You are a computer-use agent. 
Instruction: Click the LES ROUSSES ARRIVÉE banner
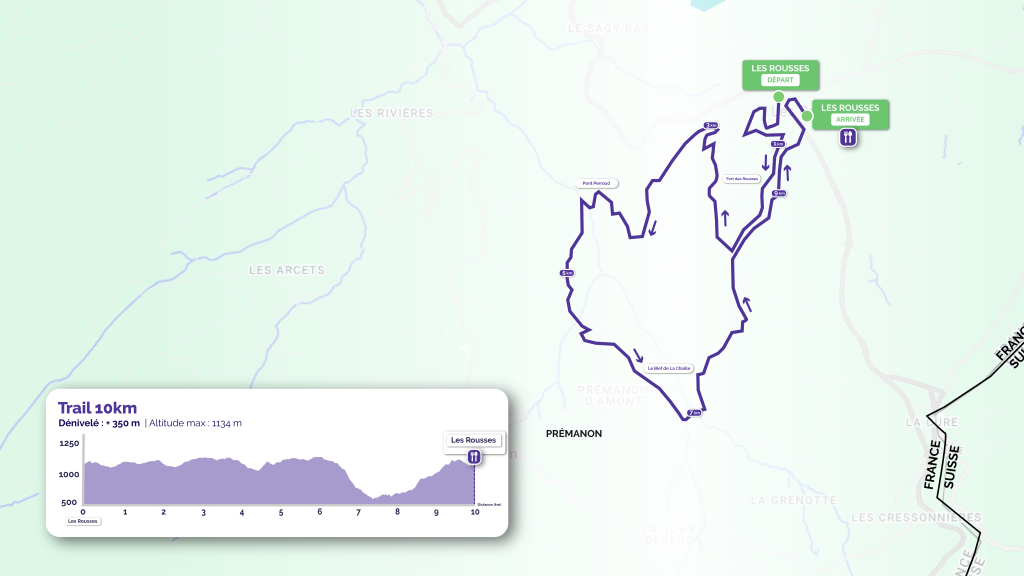[853, 114]
